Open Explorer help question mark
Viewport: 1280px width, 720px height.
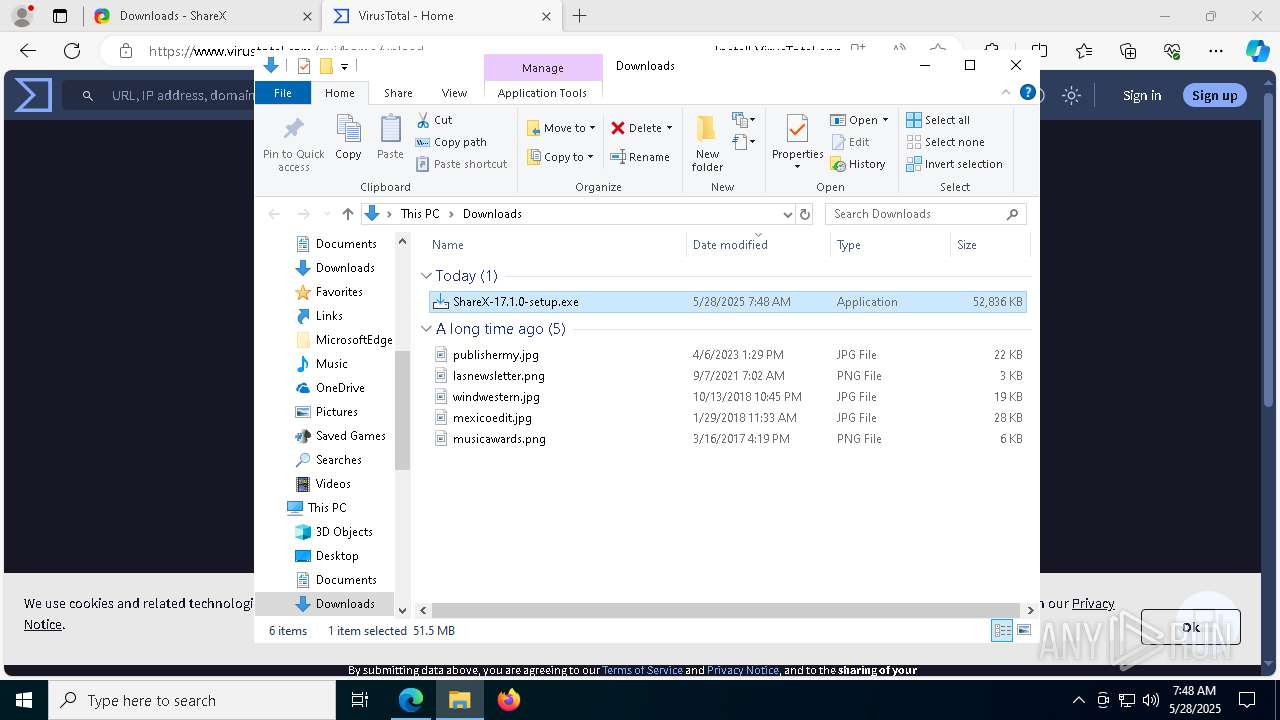tap(1027, 92)
